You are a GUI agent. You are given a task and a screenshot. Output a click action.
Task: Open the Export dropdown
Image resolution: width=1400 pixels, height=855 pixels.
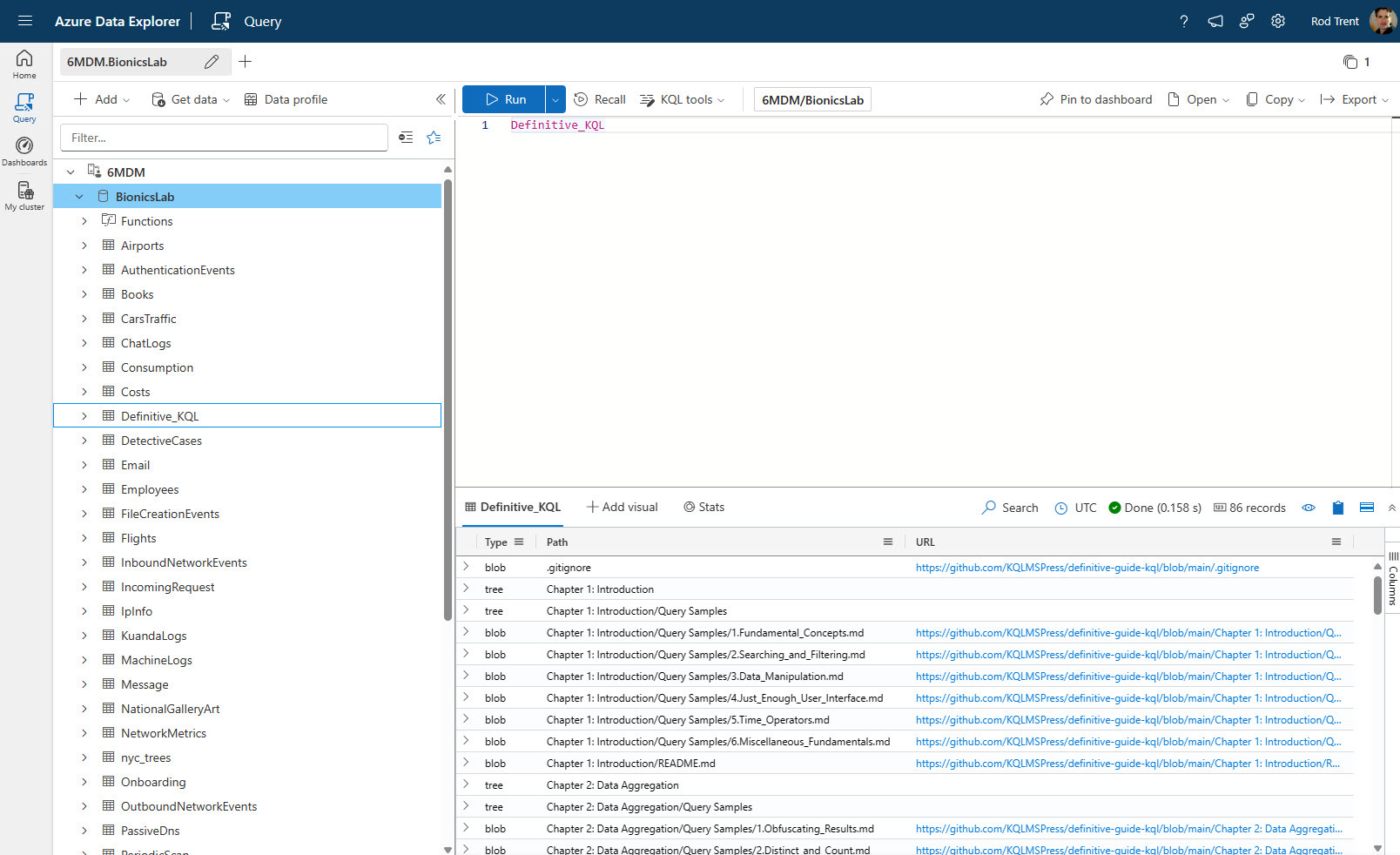pos(1355,99)
